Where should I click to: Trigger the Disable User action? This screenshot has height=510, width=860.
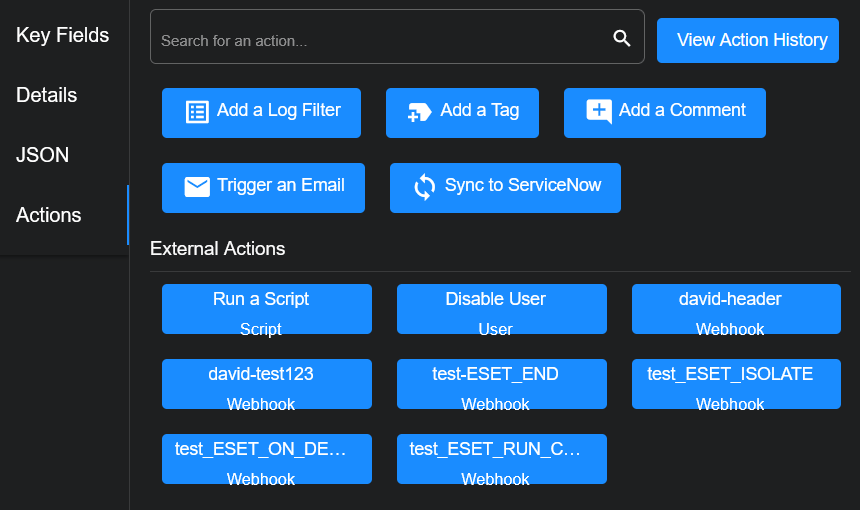(x=501, y=309)
